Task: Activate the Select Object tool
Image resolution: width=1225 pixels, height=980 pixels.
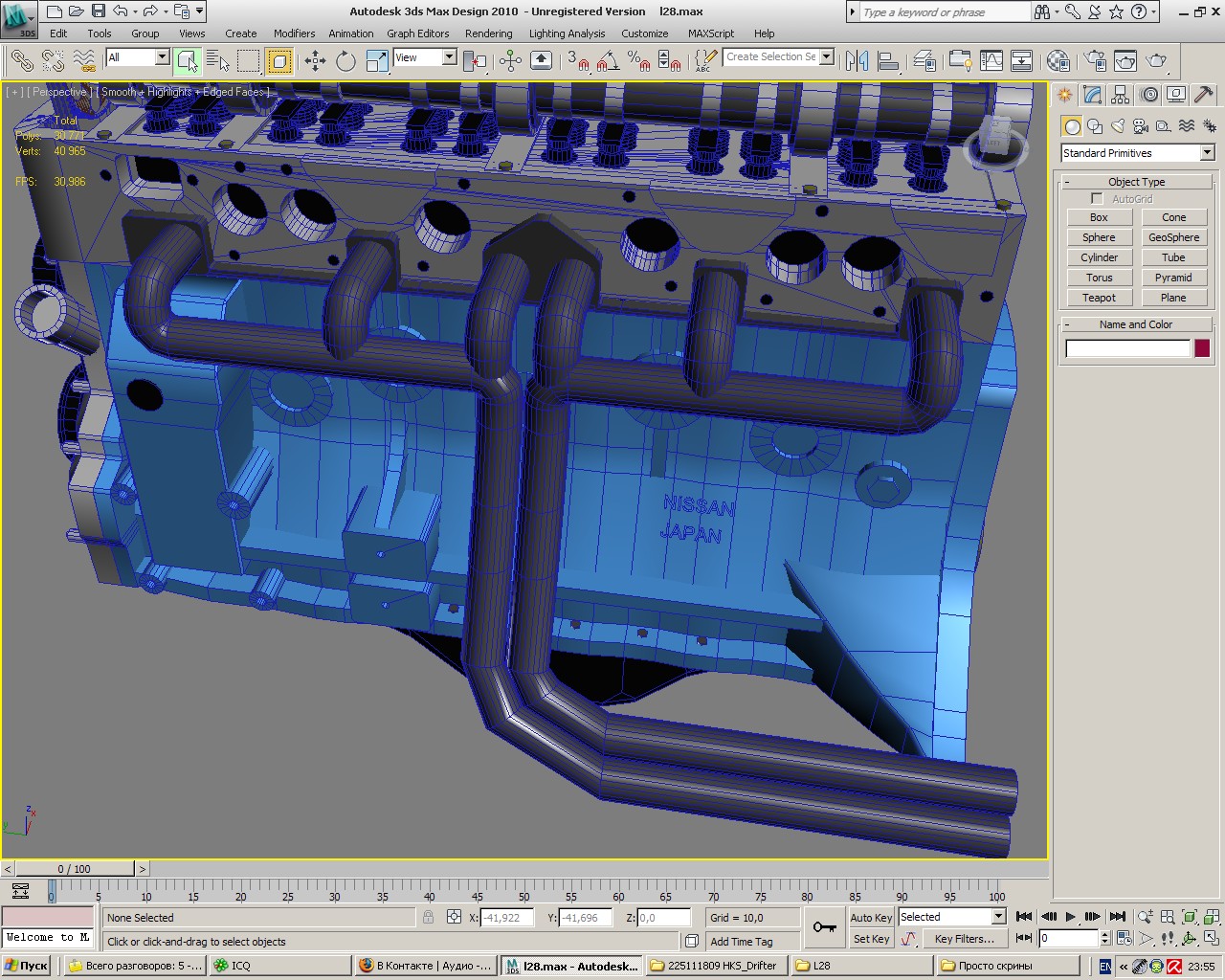Action: tap(188, 61)
